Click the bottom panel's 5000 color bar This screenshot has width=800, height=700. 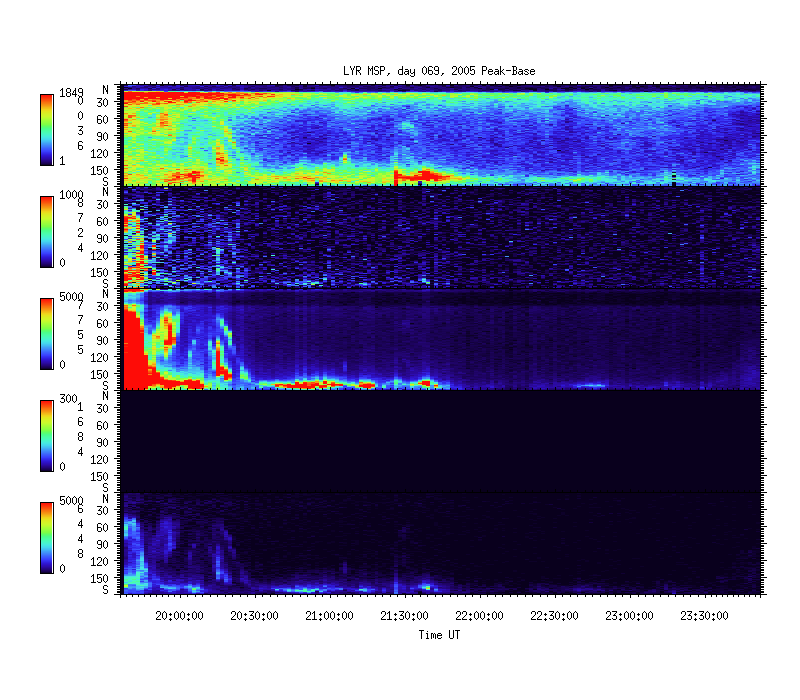pyautogui.click(x=47, y=538)
